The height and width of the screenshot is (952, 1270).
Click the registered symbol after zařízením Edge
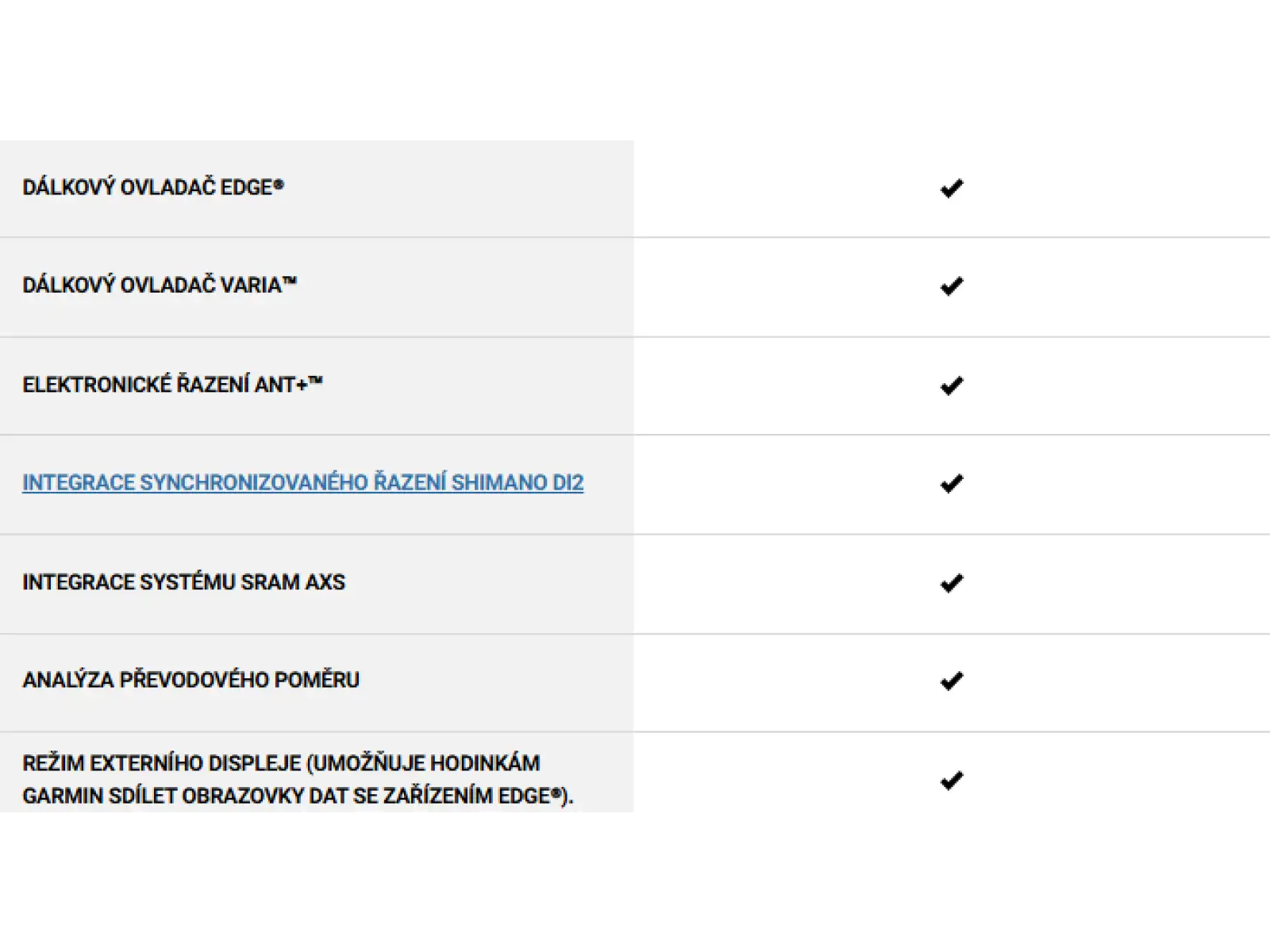click(x=556, y=793)
